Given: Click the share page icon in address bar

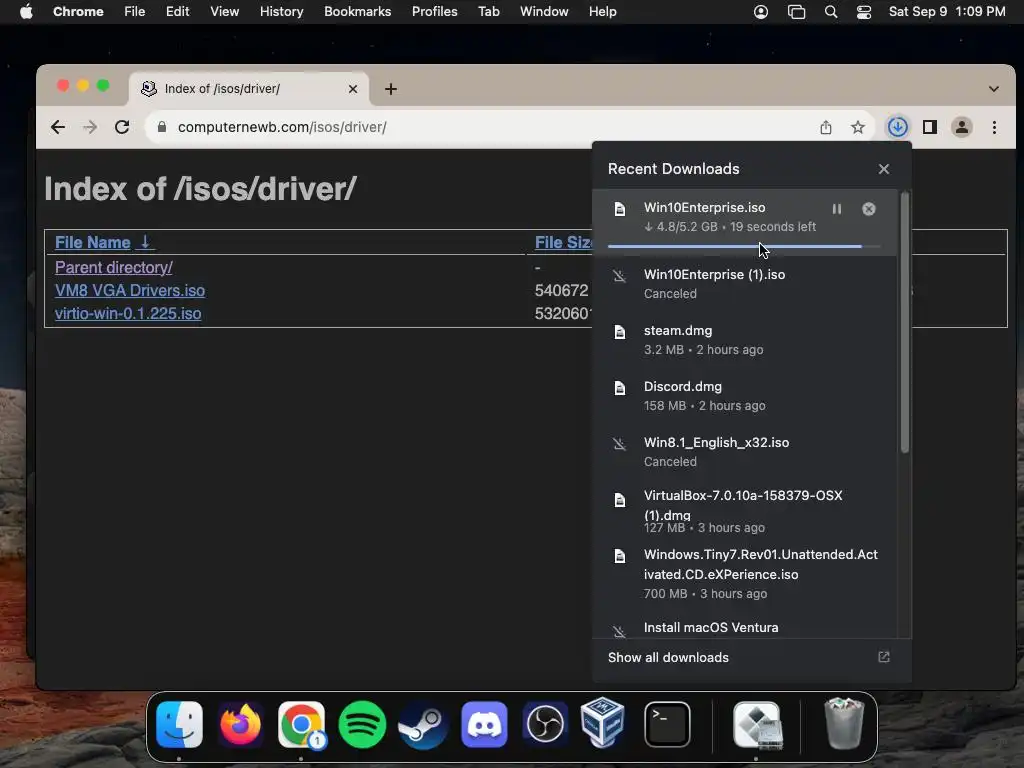Looking at the screenshot, I should tap(825, 127).
